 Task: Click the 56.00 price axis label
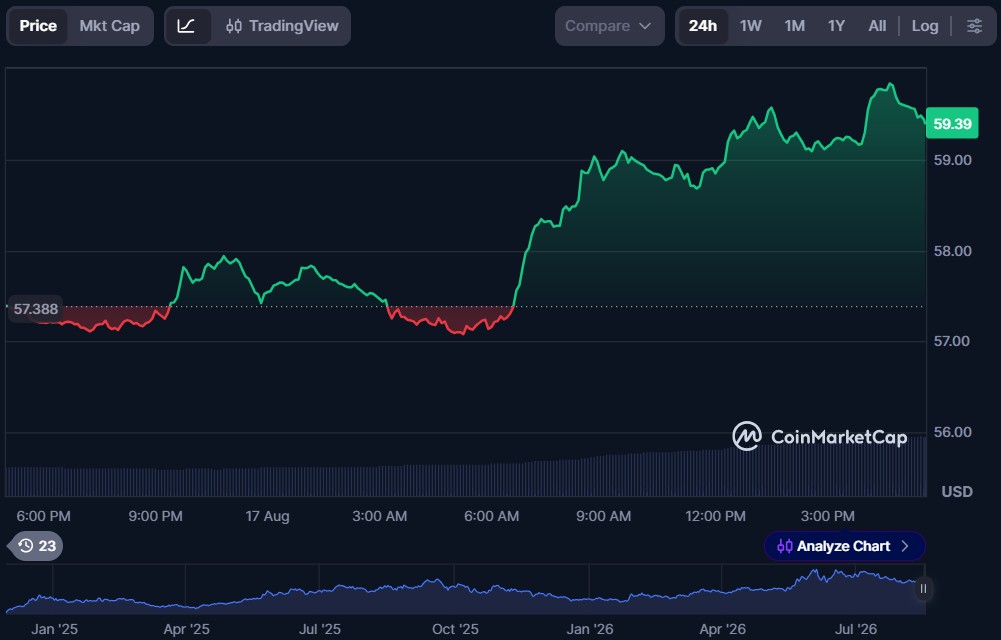click(x=952, y=433)
